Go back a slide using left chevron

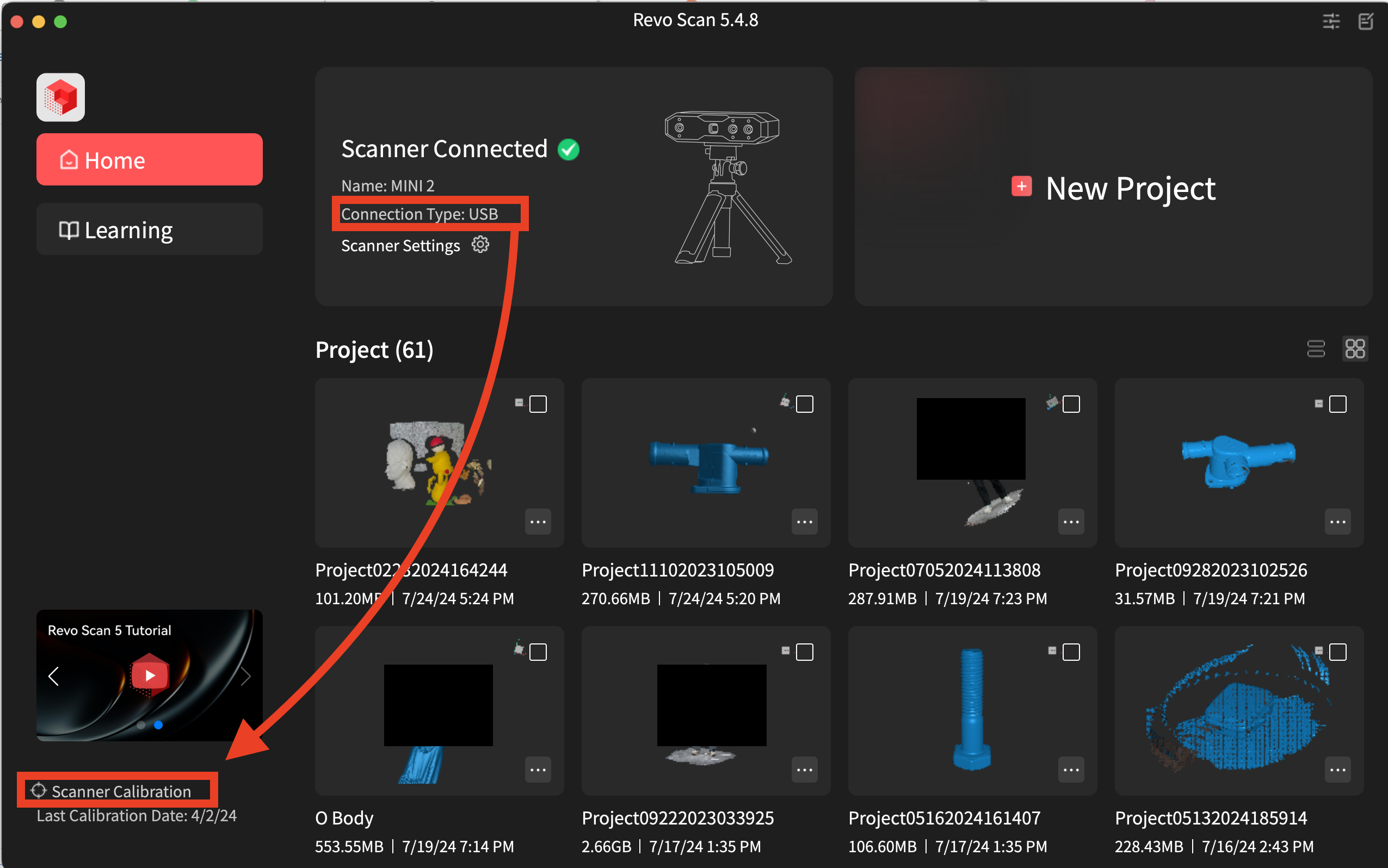[x=53, y=675]
